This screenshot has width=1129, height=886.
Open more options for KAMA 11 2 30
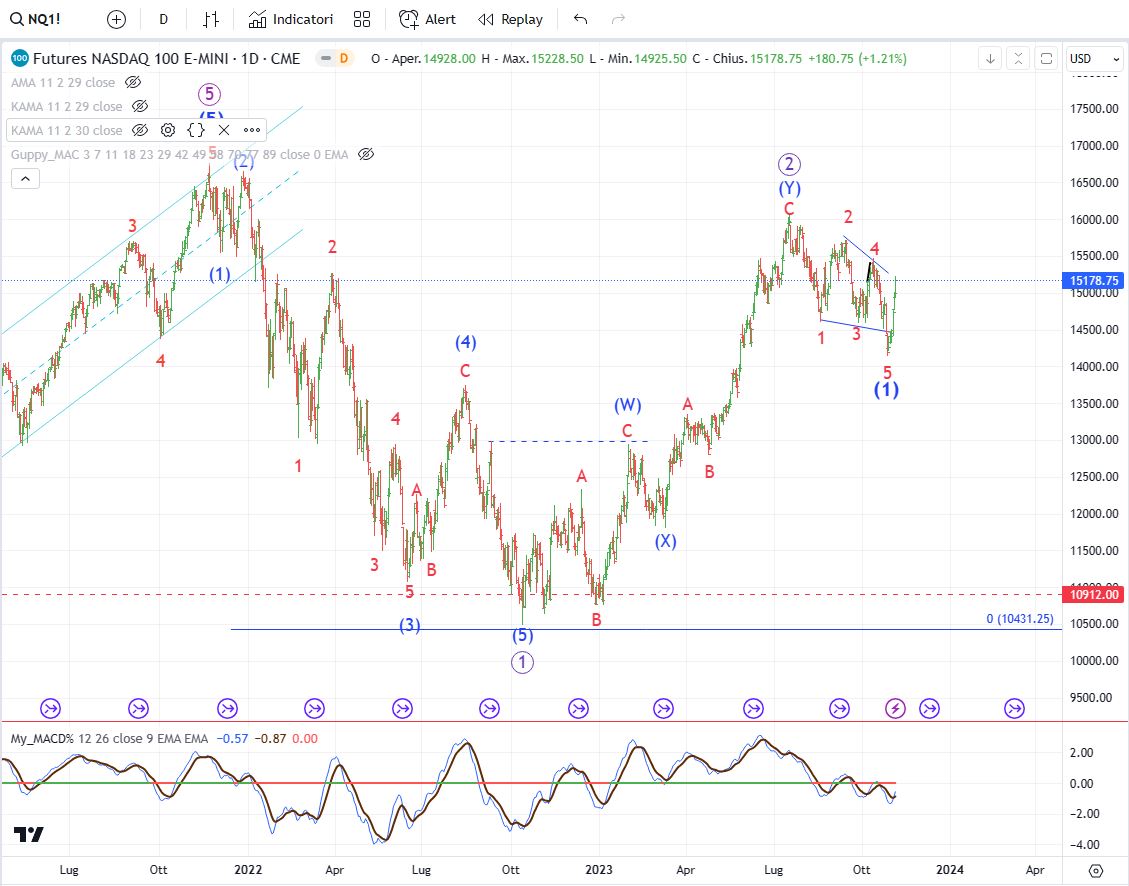point(251,130)
